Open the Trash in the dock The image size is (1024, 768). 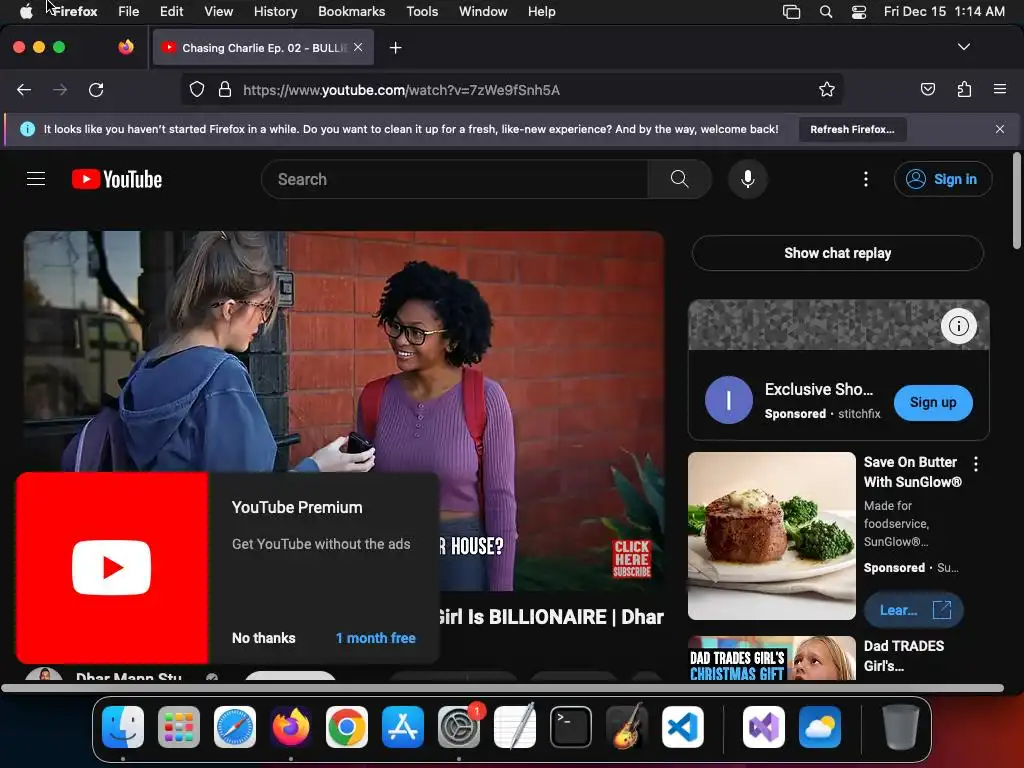point(901,727)
